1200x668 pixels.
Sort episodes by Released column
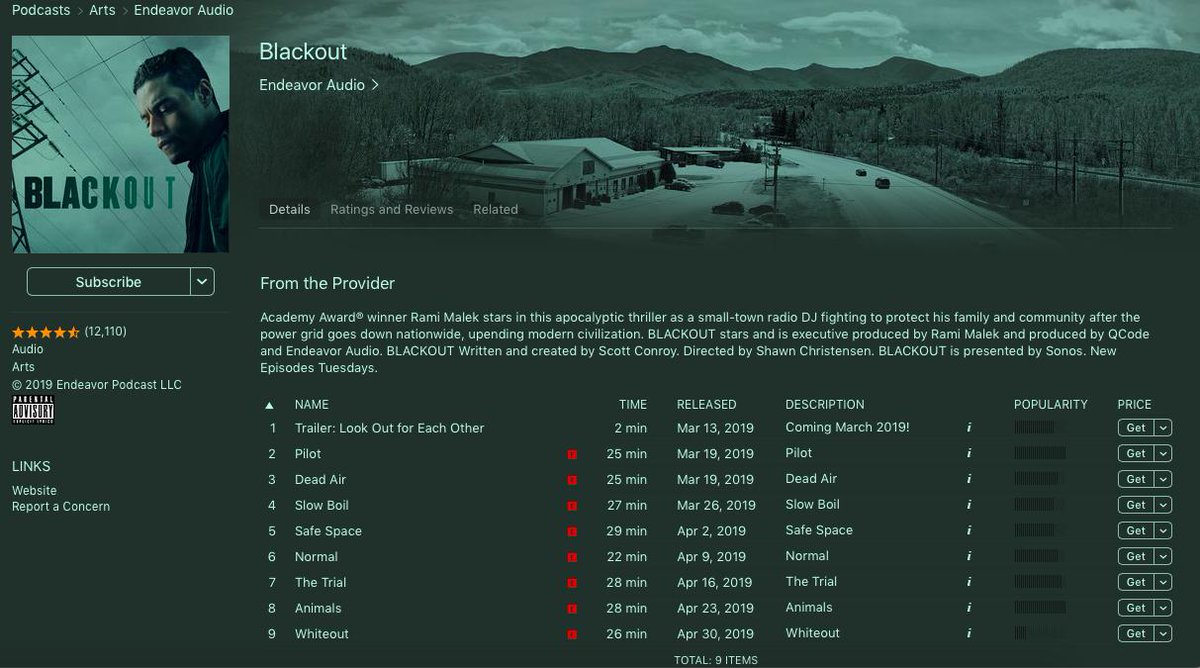click(x=706, y=405)
